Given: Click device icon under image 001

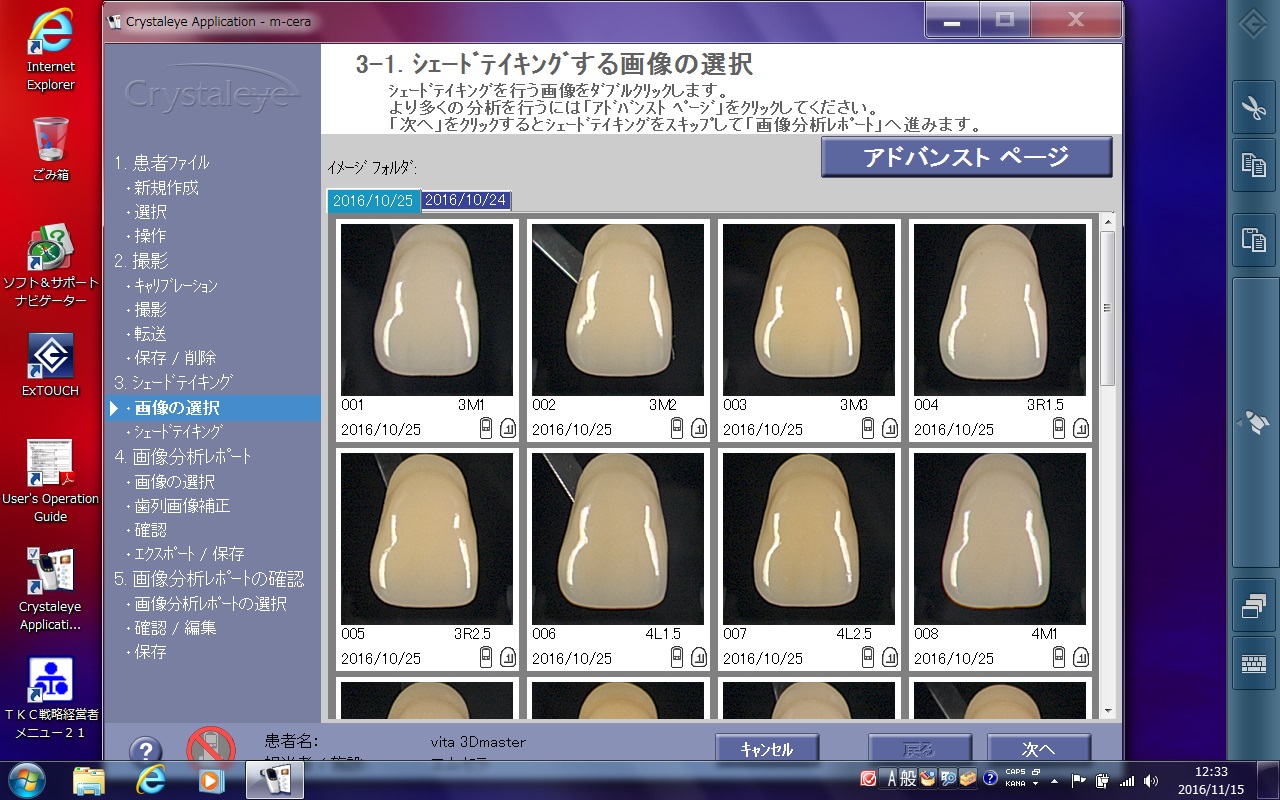Looking at the screenshot, I should (x=486, y=428).
